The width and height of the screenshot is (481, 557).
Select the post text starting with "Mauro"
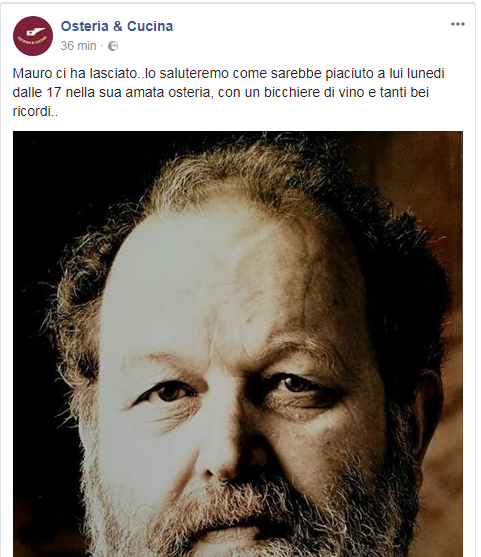[228, 92]
